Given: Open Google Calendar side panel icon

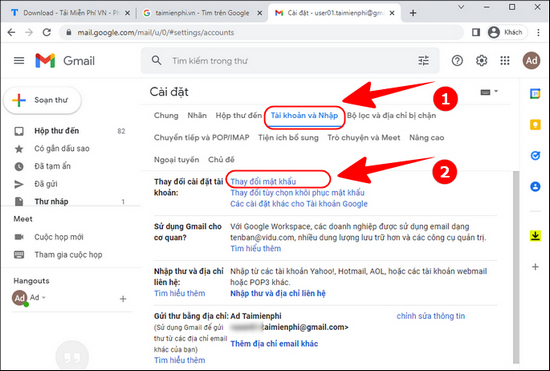Looking at the screenshot, I should 535,94.
